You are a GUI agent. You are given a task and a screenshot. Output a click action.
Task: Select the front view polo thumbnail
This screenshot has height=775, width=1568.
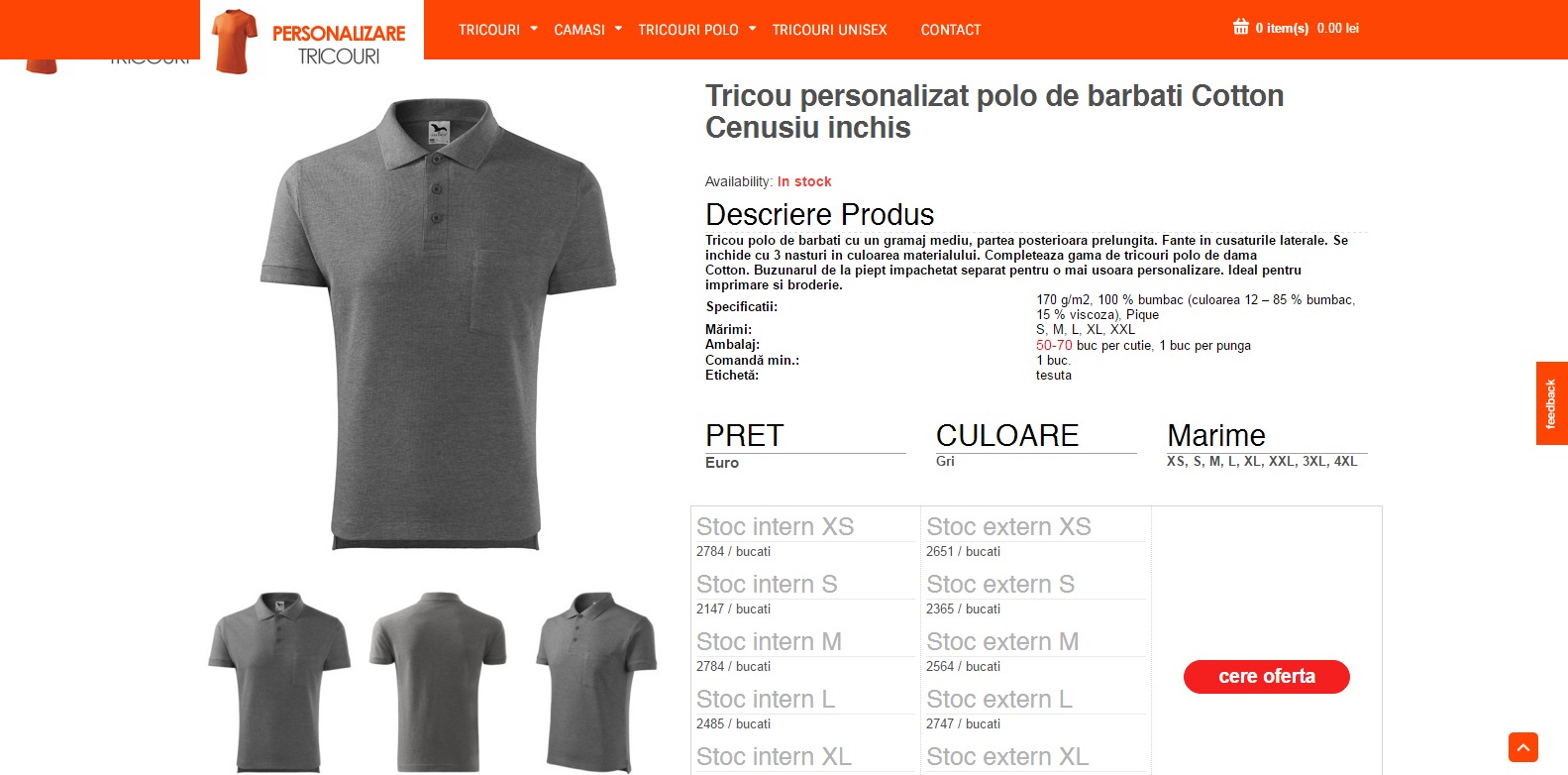click(x=279, y=682)
